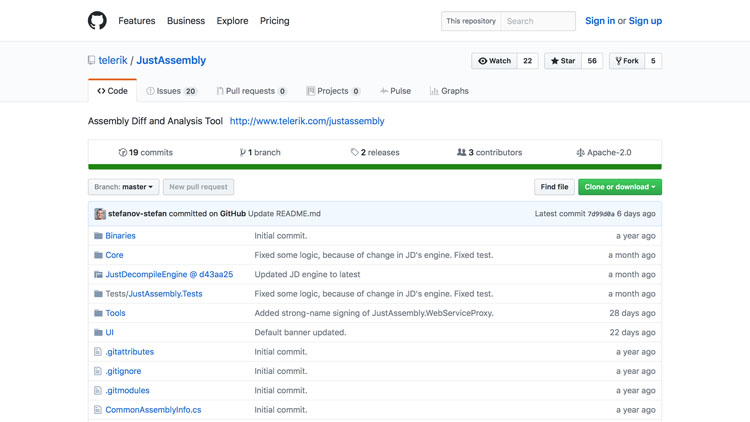Click the New pull request button
The width and height of the screenshot is (750, 422).
pyautogui.click(x=199, y=187)
